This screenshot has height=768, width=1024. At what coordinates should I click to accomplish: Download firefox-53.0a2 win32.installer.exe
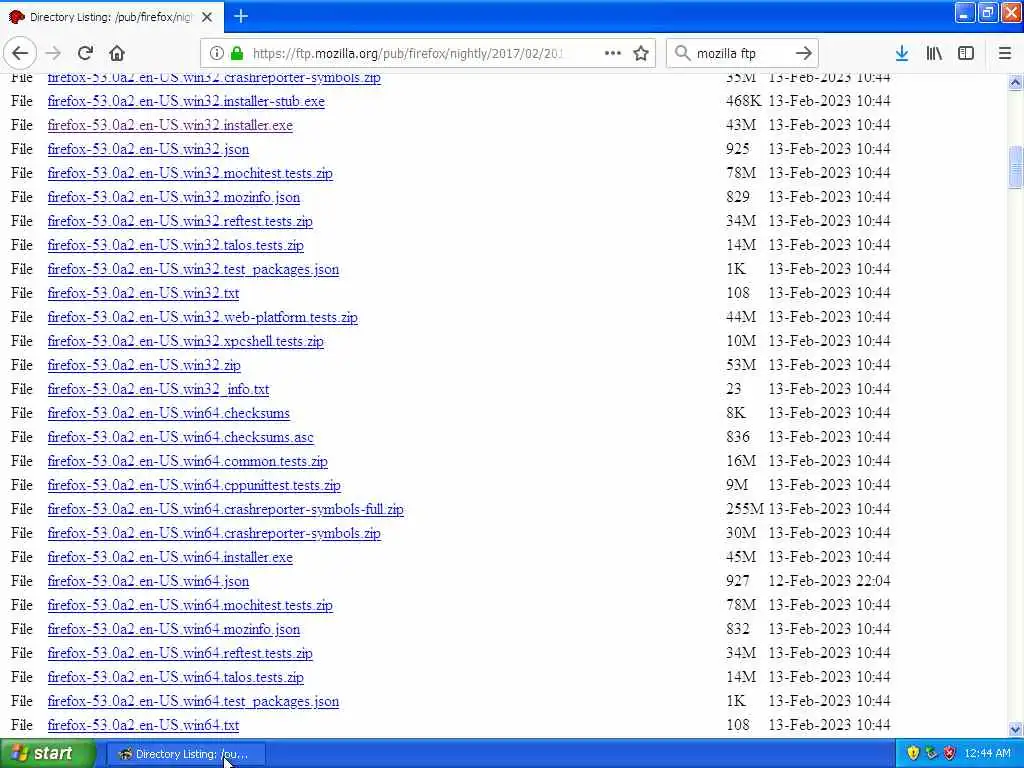coord(170,125)
